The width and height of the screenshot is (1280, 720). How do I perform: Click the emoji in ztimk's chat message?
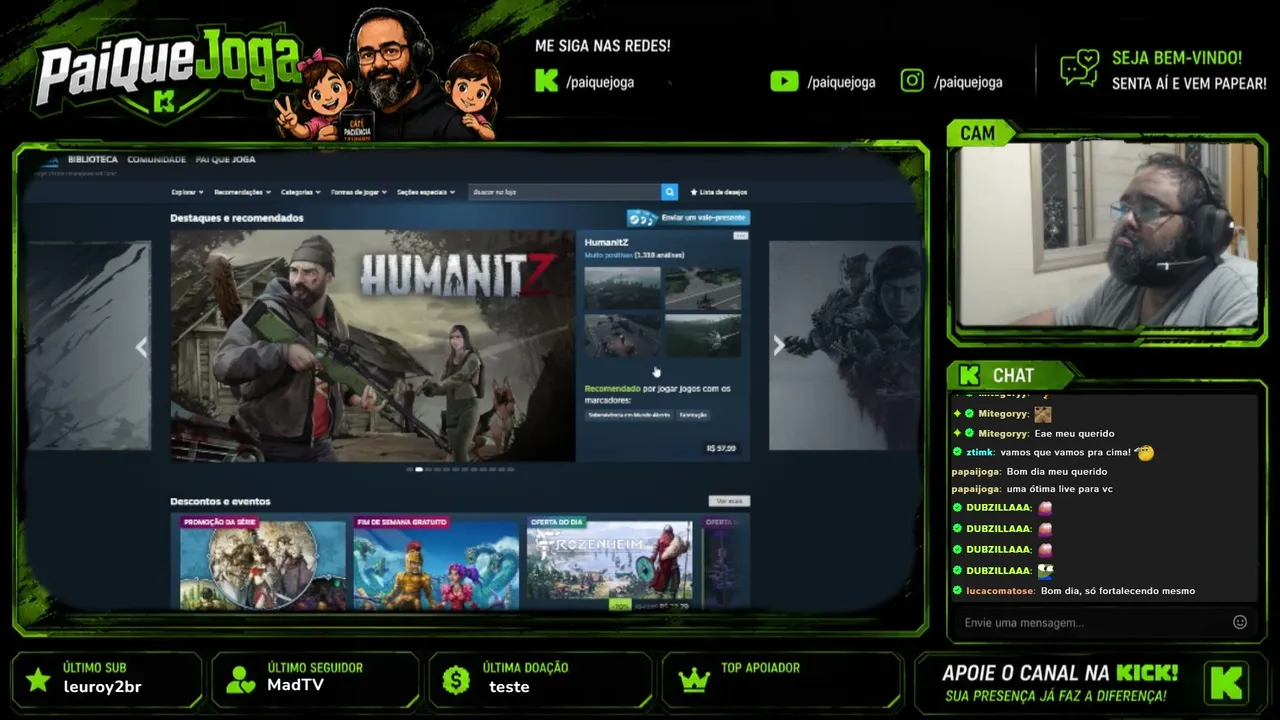(1145, 452)
